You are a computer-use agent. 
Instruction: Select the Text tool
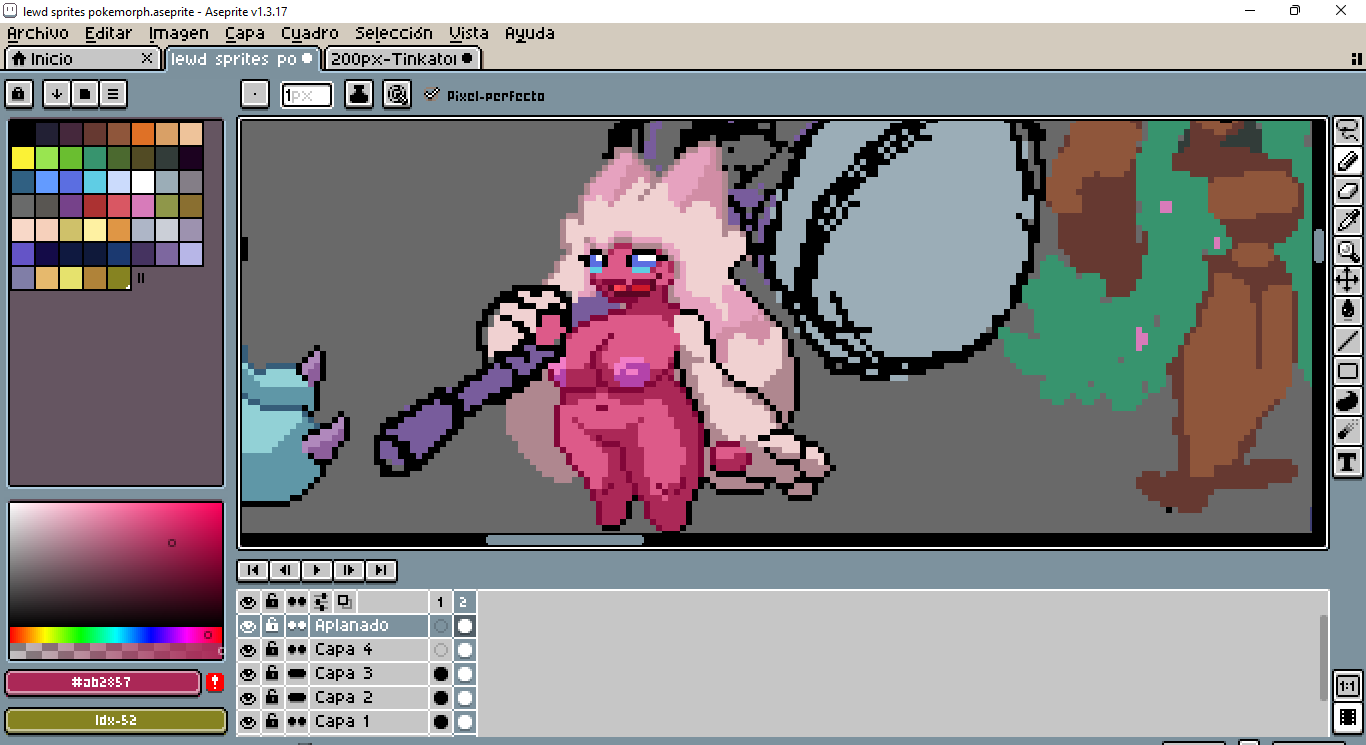pos(1348,461)
